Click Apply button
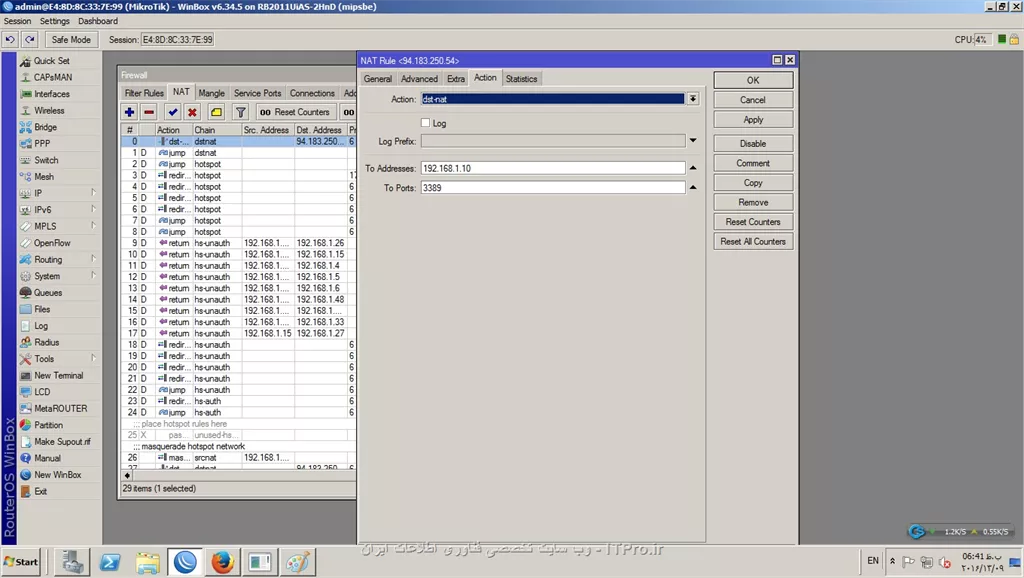The image size is (1024, 578). click(753, 120)
